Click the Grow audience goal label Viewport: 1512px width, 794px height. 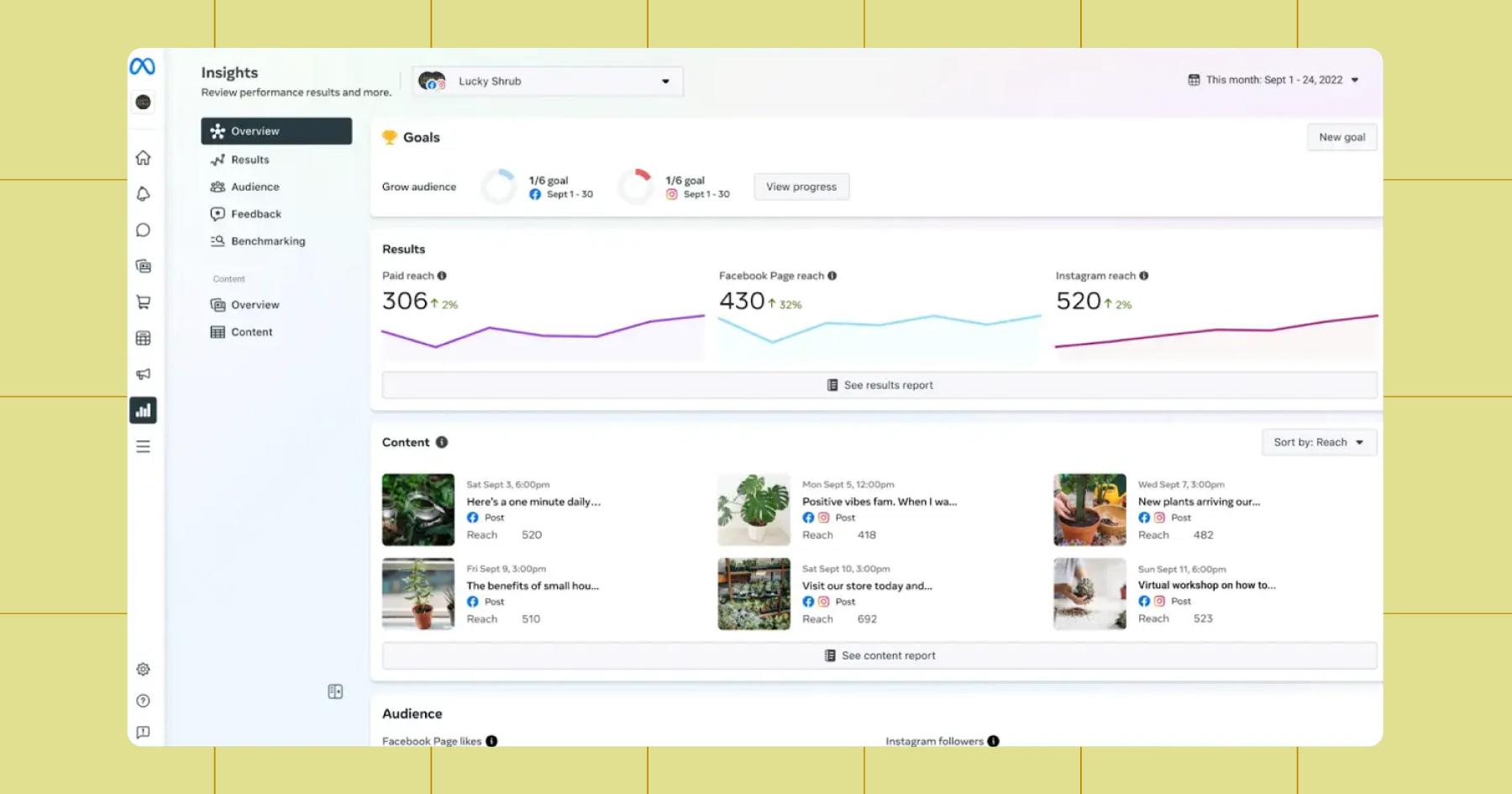pyautogui.click(x=419, y=187)
